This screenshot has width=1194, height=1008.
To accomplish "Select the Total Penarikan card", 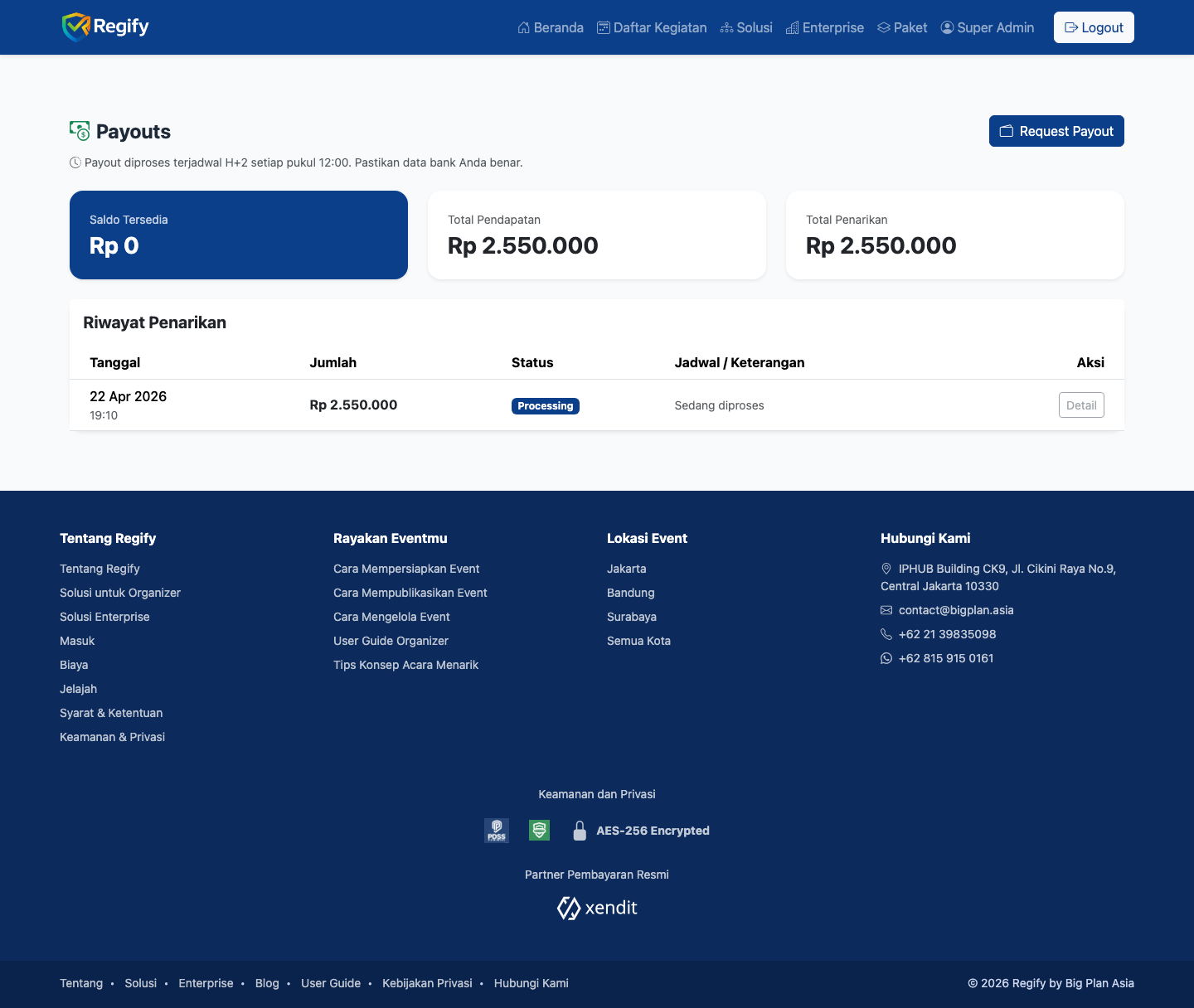I will pos(955,235).
